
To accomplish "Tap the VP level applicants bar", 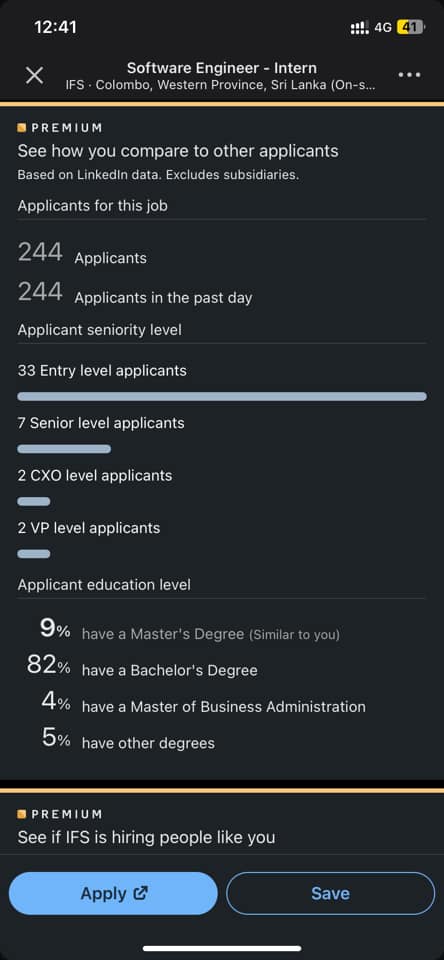I will point(34,554).
